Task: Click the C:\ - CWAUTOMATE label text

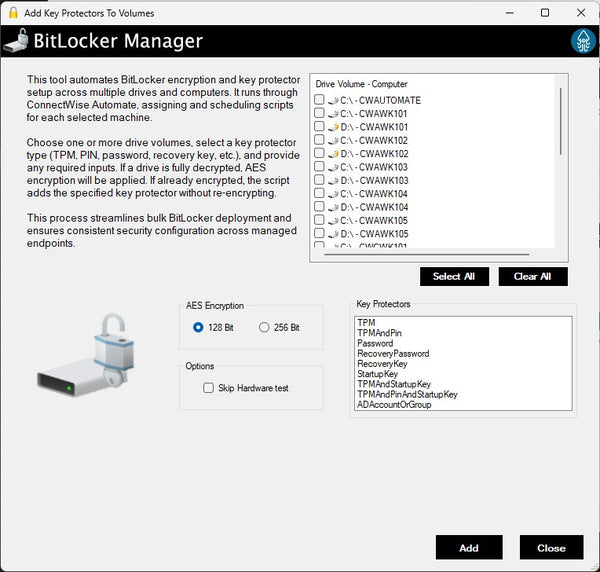Action: pyautogui.click(x=380, y=101)
